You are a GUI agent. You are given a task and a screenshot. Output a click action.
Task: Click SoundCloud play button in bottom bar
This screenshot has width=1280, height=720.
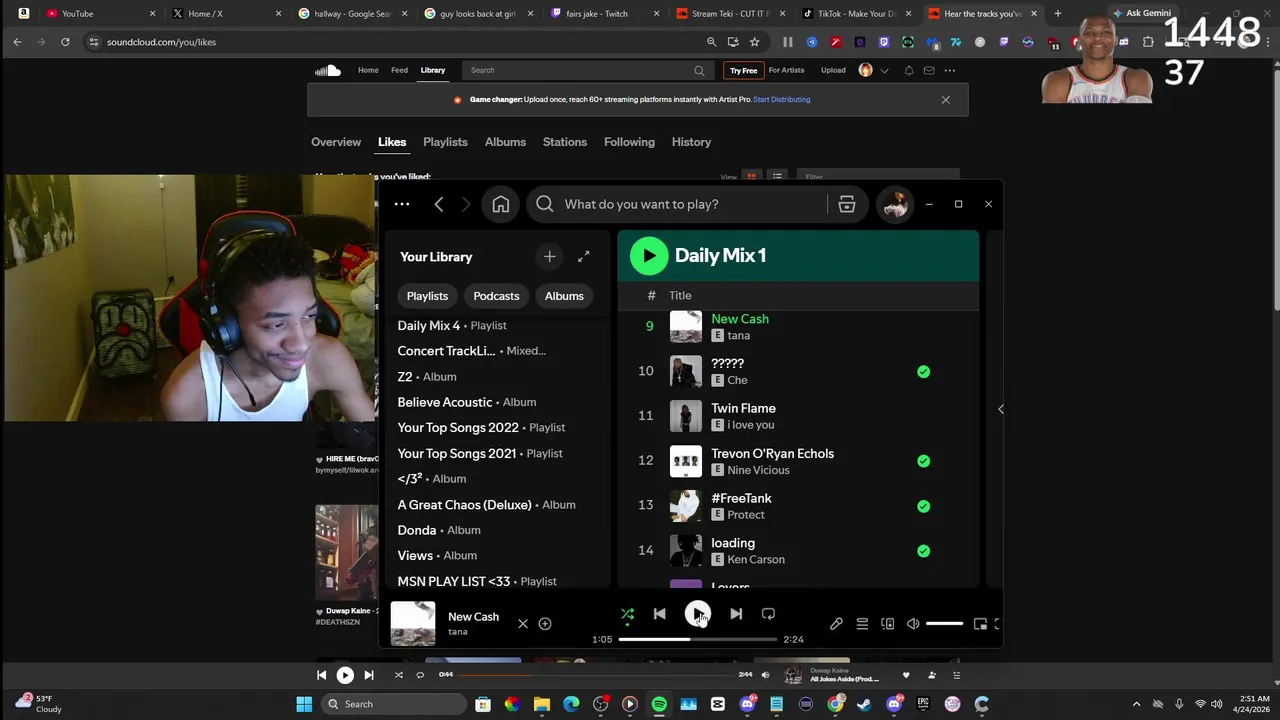345,675
